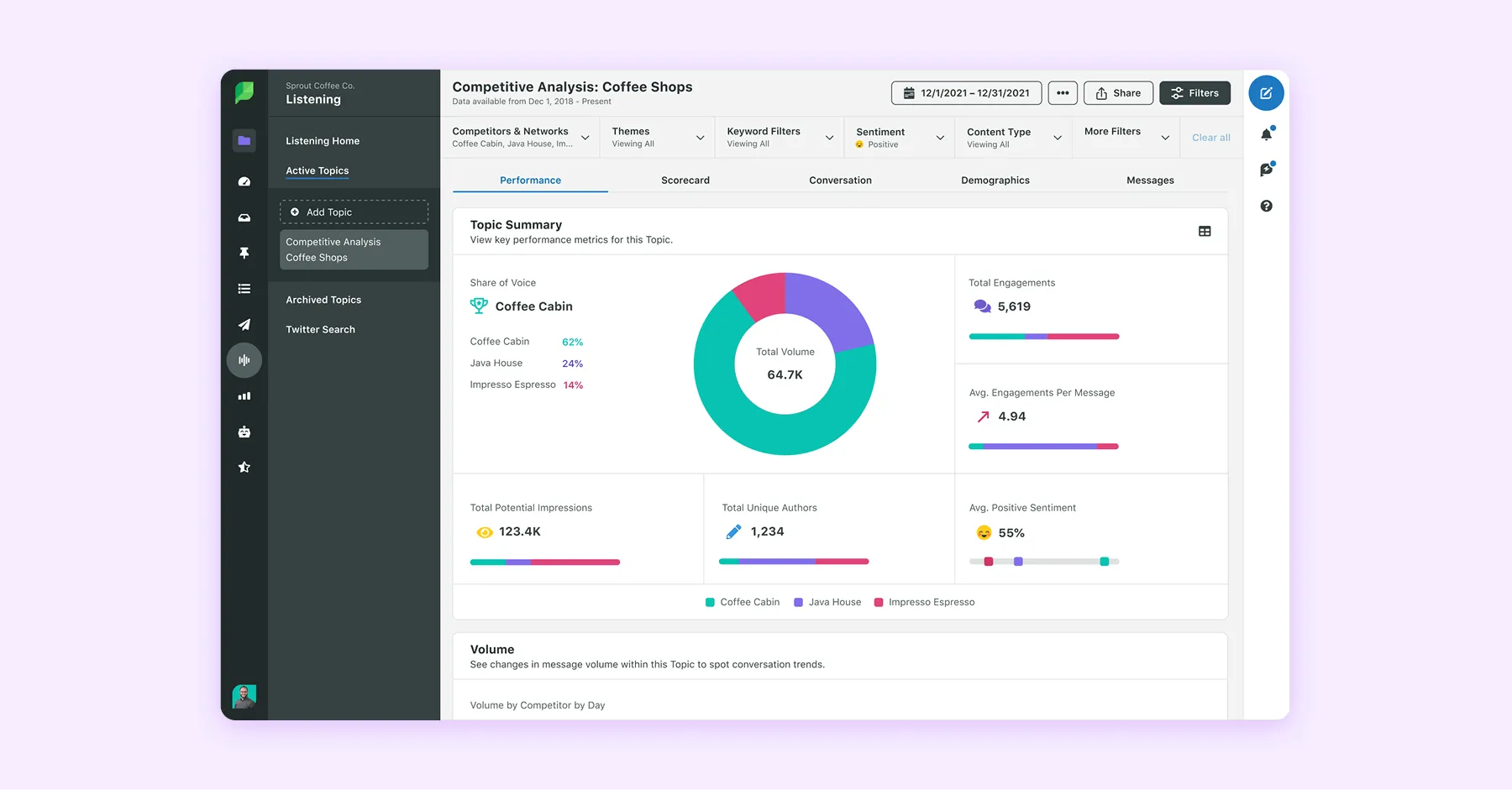Image resolution: width=1512 pixels, height=790 pixels.
Task: Expand the Keyword Filters dropdown
Action: 780,137
